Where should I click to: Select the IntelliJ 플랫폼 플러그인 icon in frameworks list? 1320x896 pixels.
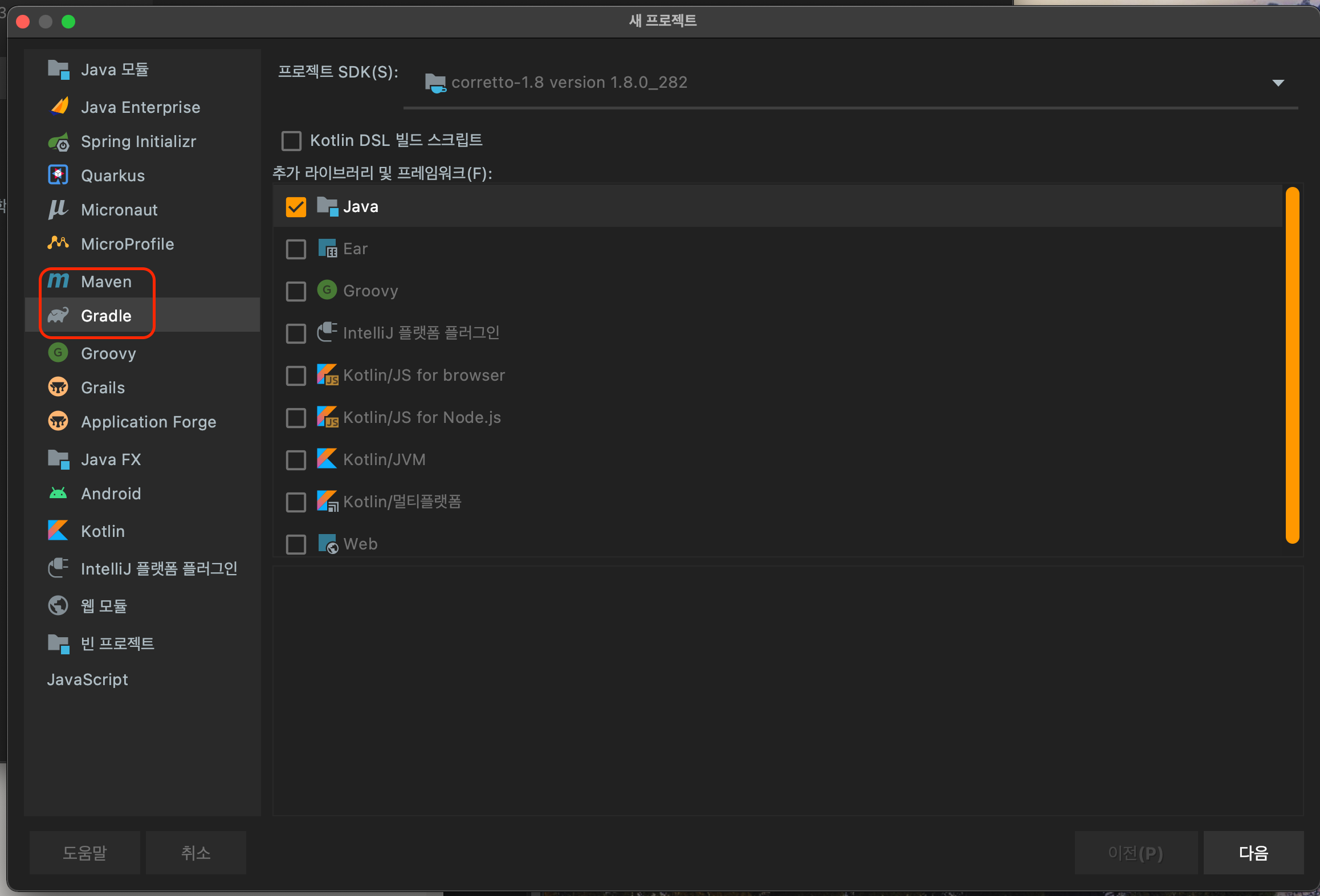328,332
